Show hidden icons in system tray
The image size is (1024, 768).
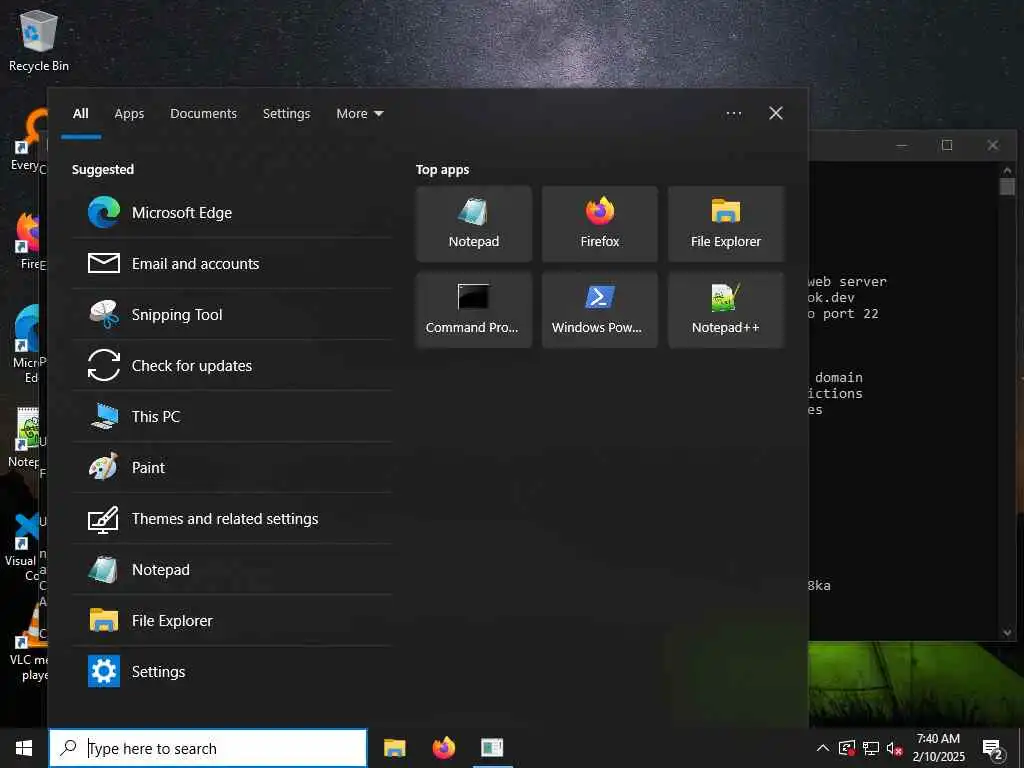point(823,748)
